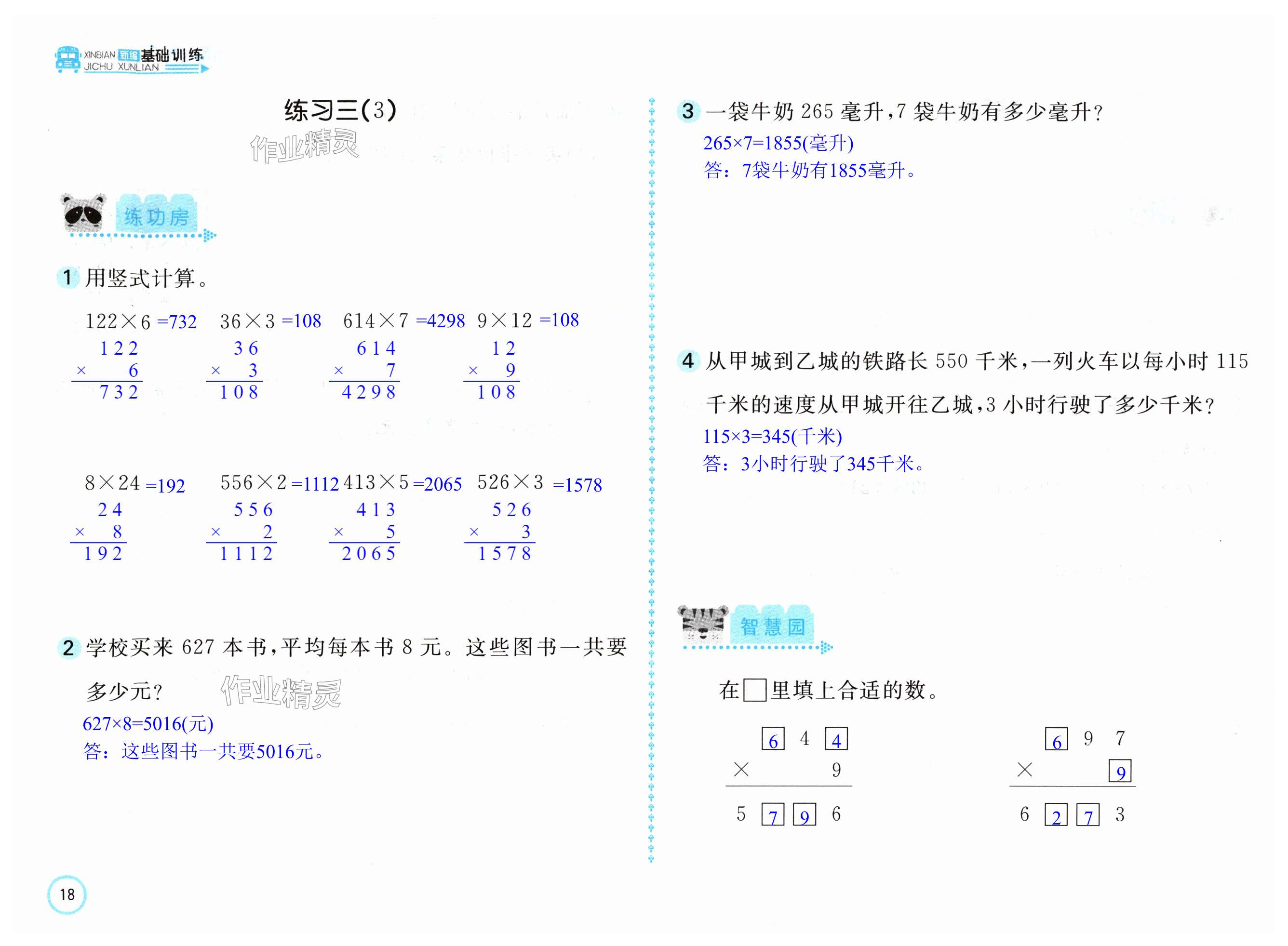Click the raccoon icon beside 练功房
Screen dimensions: 1288x946
click(83, 213)
